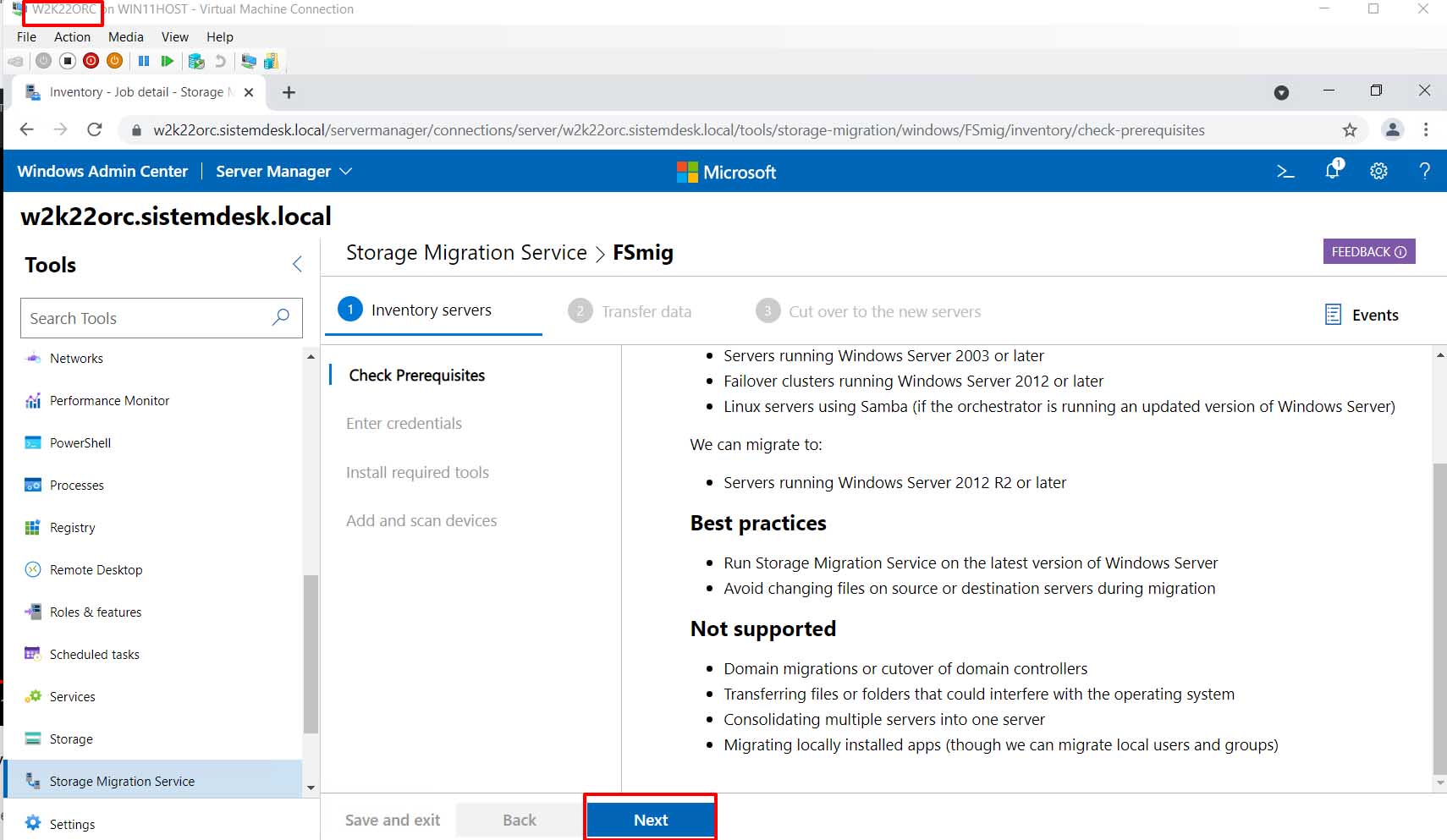Screen dimensions: 1447x840
Task: Open the View menu
Action: 175,37
